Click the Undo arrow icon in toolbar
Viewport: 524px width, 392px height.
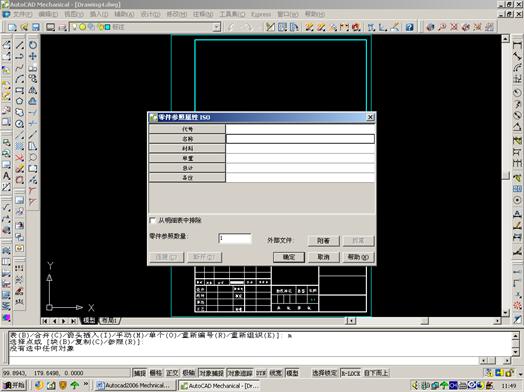pos(231,27)
